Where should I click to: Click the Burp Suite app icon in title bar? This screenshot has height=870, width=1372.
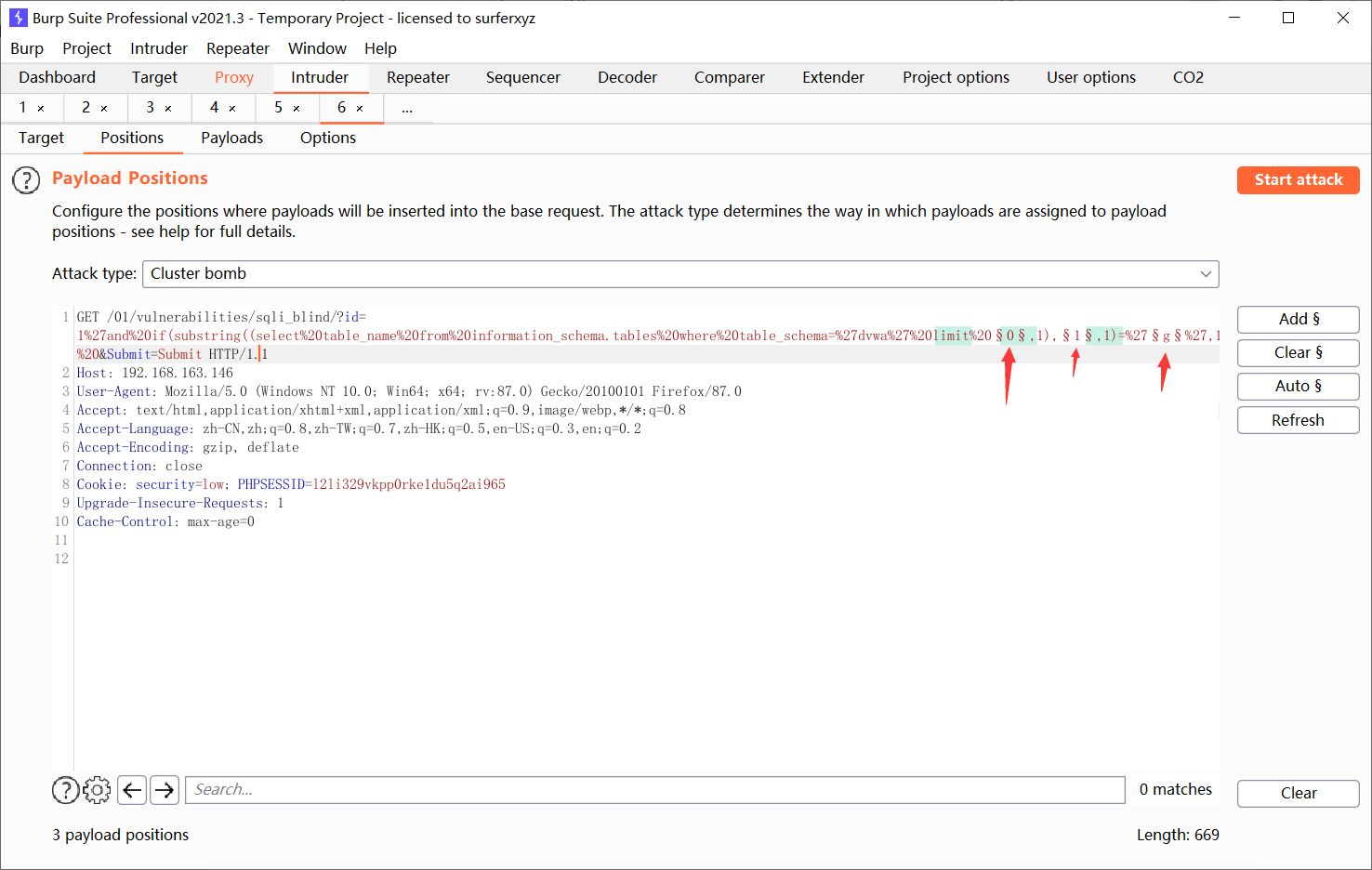click(x=18, y=18)
